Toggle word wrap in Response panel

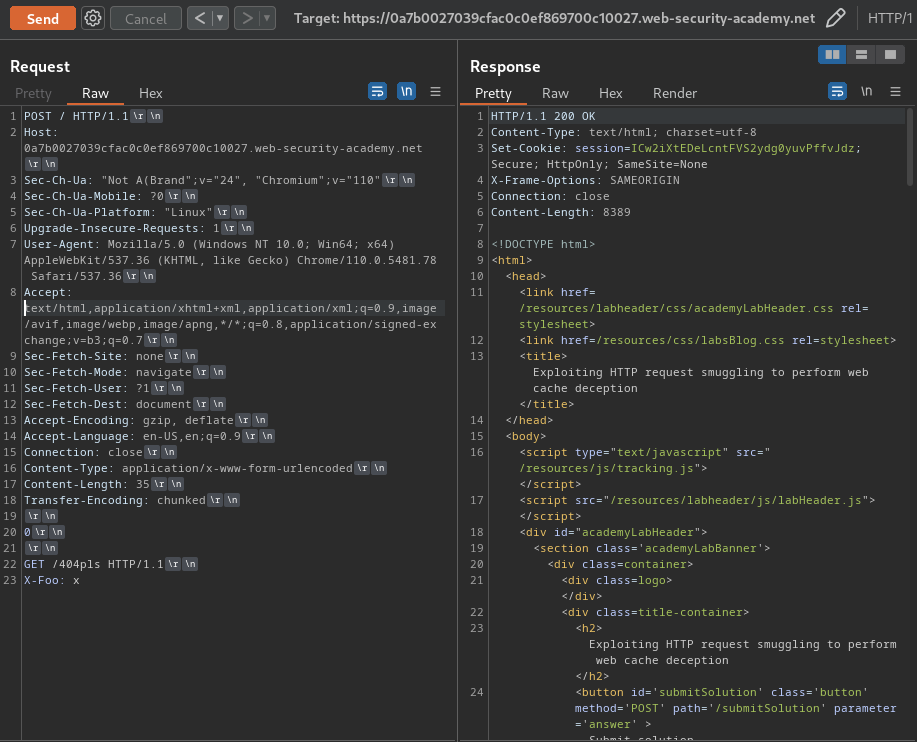coord(837,91)
